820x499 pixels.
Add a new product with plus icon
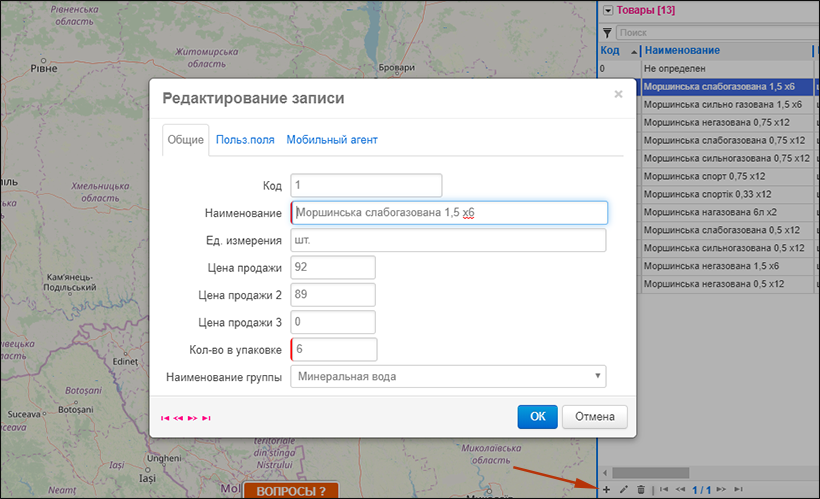tap(606, 490)
